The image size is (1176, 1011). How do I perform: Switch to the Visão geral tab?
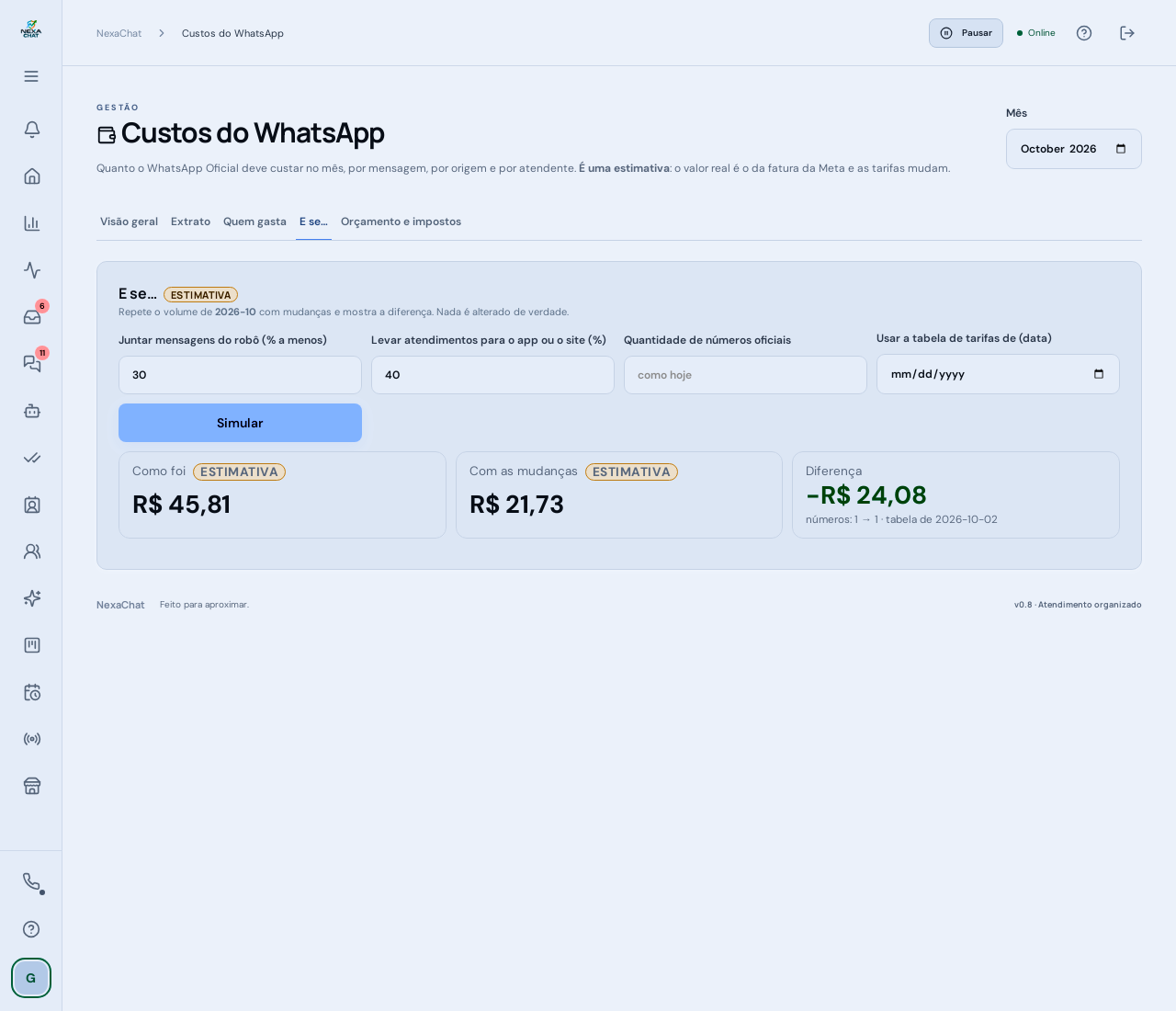[129, 222]
